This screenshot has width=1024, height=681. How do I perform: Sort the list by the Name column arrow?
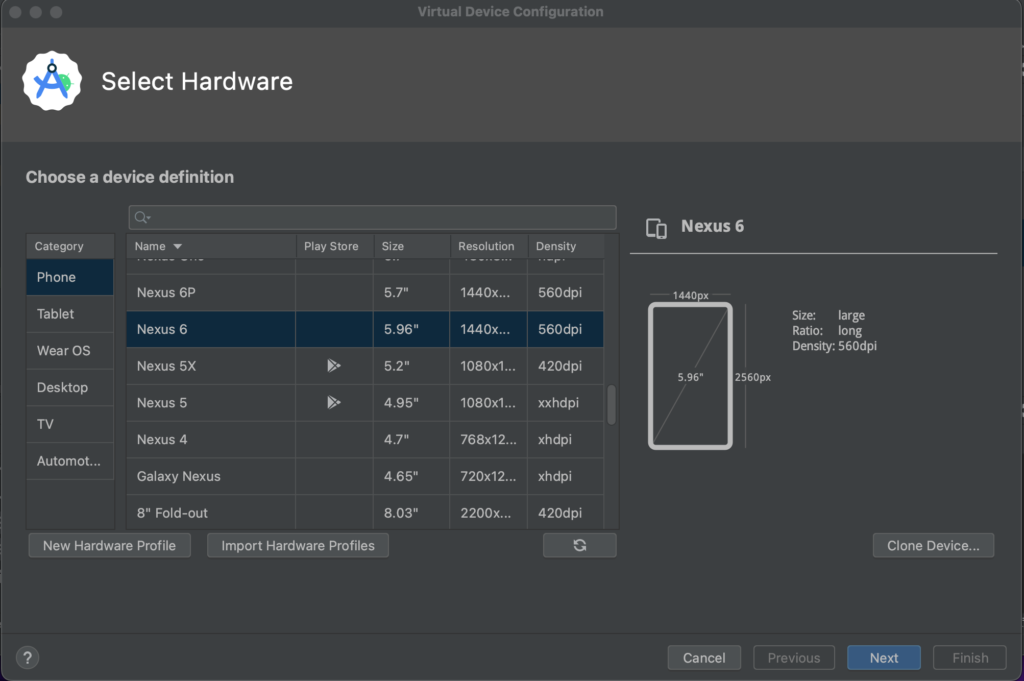click(x=178, y=246)
